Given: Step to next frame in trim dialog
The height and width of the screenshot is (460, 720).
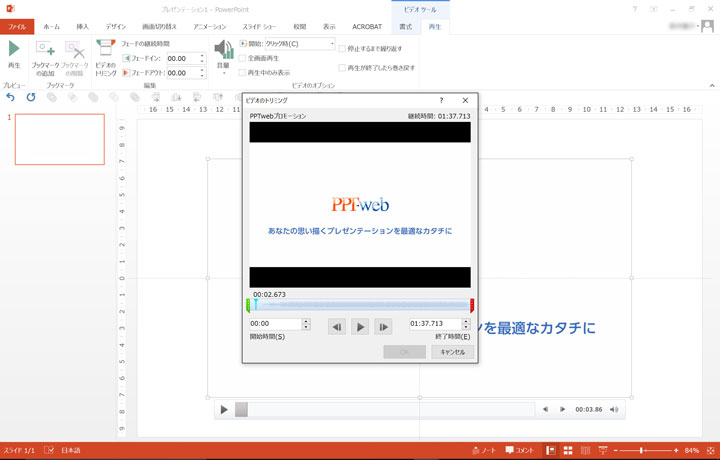Looking at the screenshot, I should pyautogui.click(x=383, y=326).
